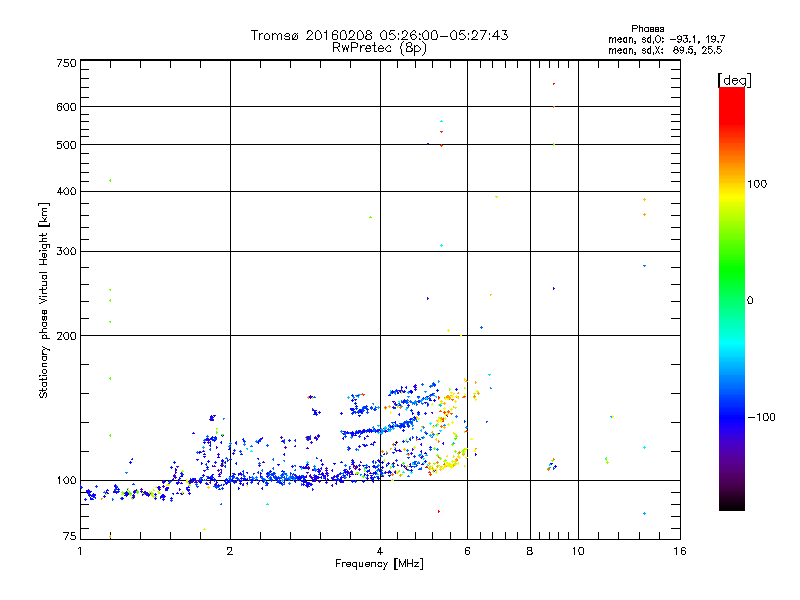
Task: Click the colorbar tick label '100'
Action: click(757, 184)
